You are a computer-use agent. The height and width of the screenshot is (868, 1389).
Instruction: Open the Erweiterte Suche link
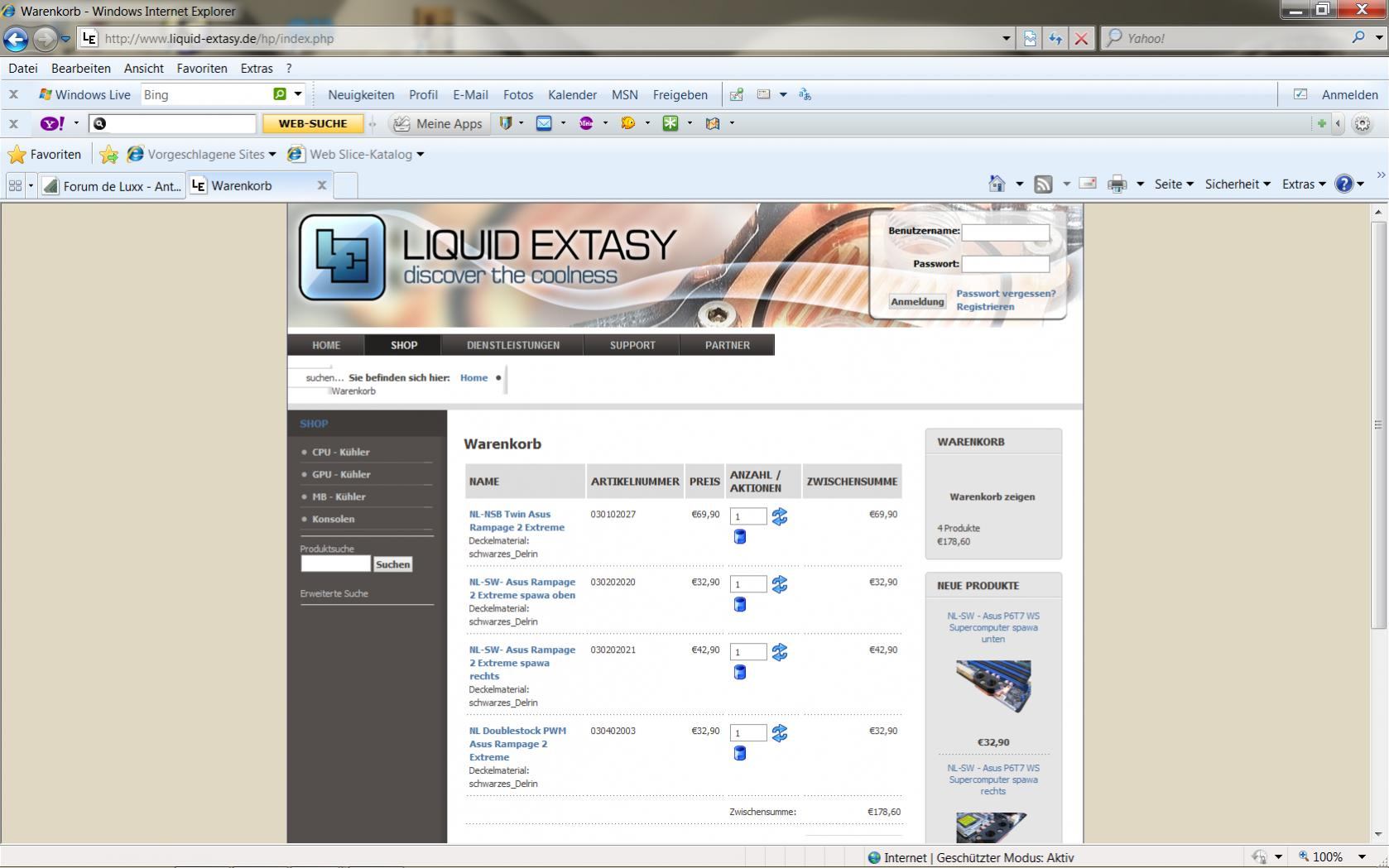[334, 594]
